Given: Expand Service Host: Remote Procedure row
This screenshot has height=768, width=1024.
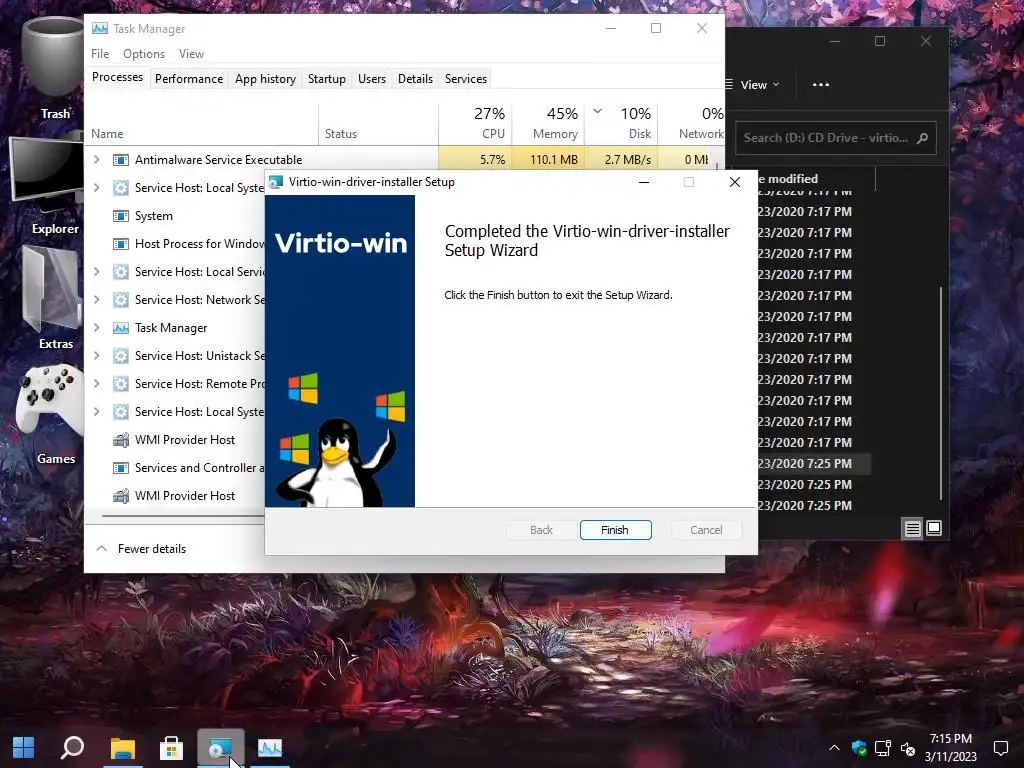Looking at the screenshot, I should coord(97,383).
